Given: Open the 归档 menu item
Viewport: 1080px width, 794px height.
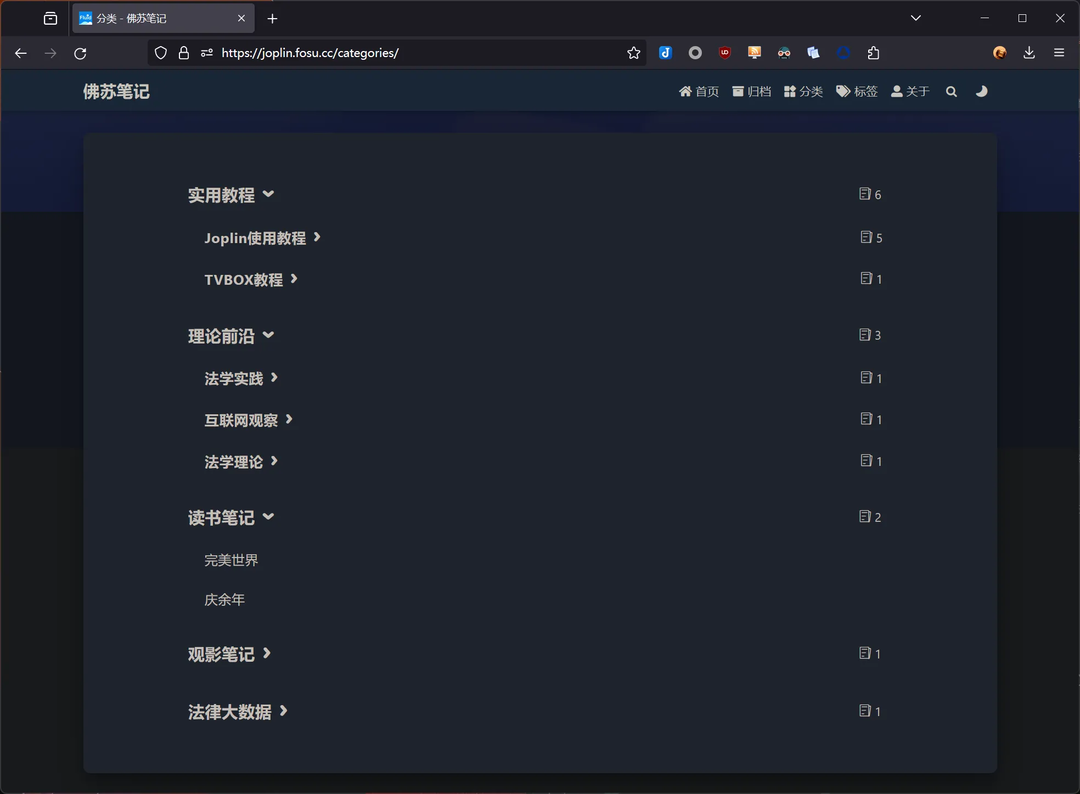Looking at the screenshot, I should [751, 90].
